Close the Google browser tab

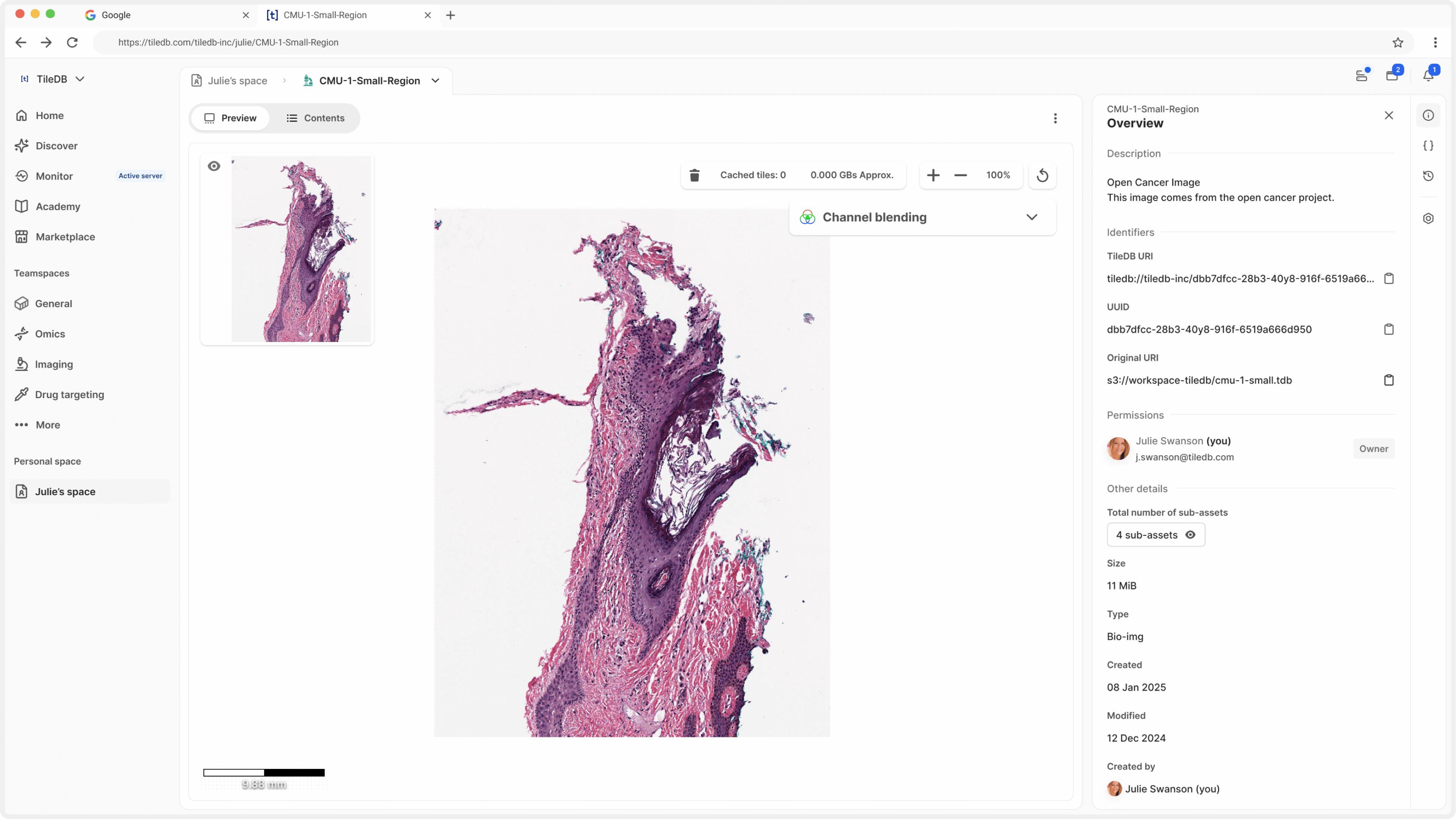246,15
